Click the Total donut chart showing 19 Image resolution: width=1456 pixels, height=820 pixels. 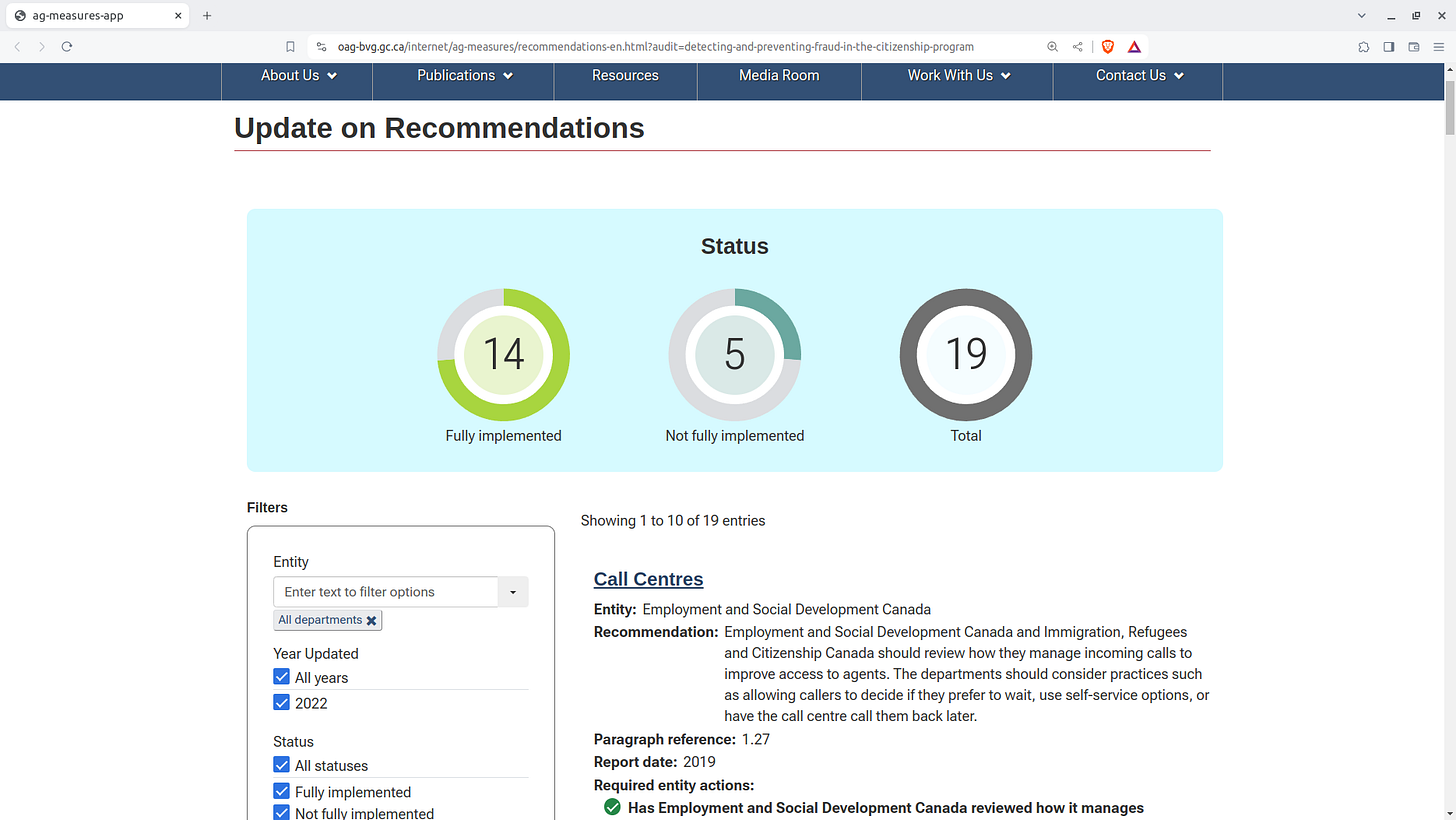point(966,355)
